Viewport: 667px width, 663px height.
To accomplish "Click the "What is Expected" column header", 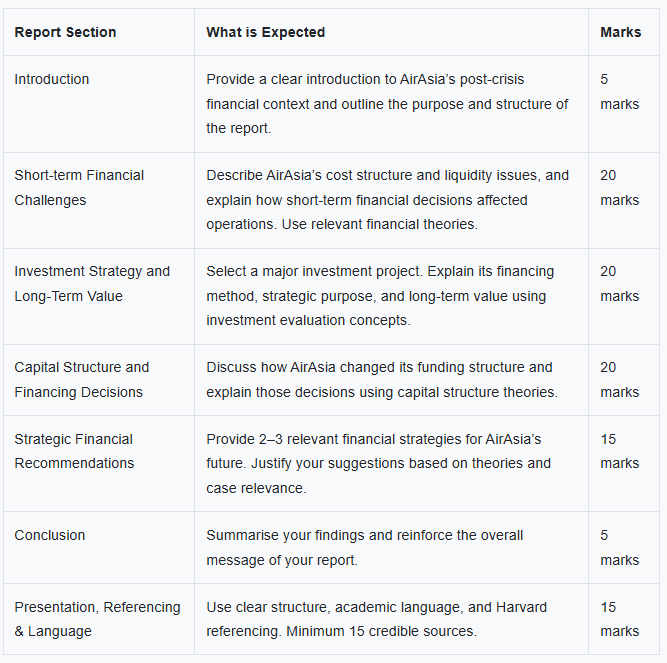I will [x=265, y=32].
